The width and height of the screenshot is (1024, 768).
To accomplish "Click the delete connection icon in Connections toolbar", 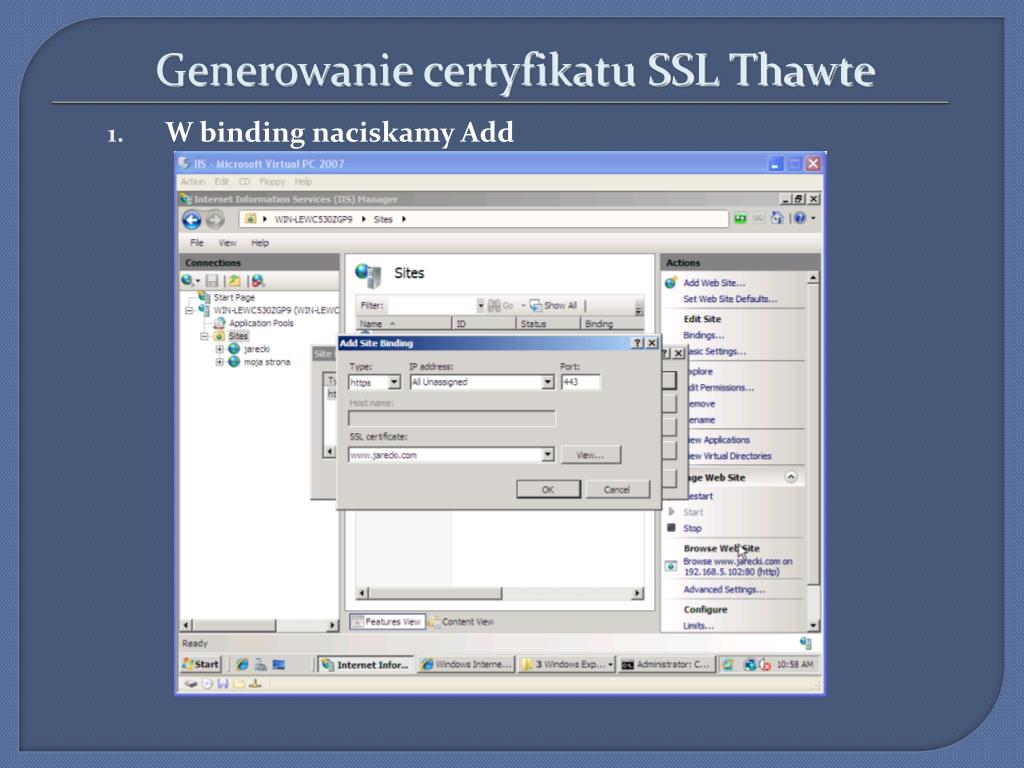I will (x=258, y=280).
